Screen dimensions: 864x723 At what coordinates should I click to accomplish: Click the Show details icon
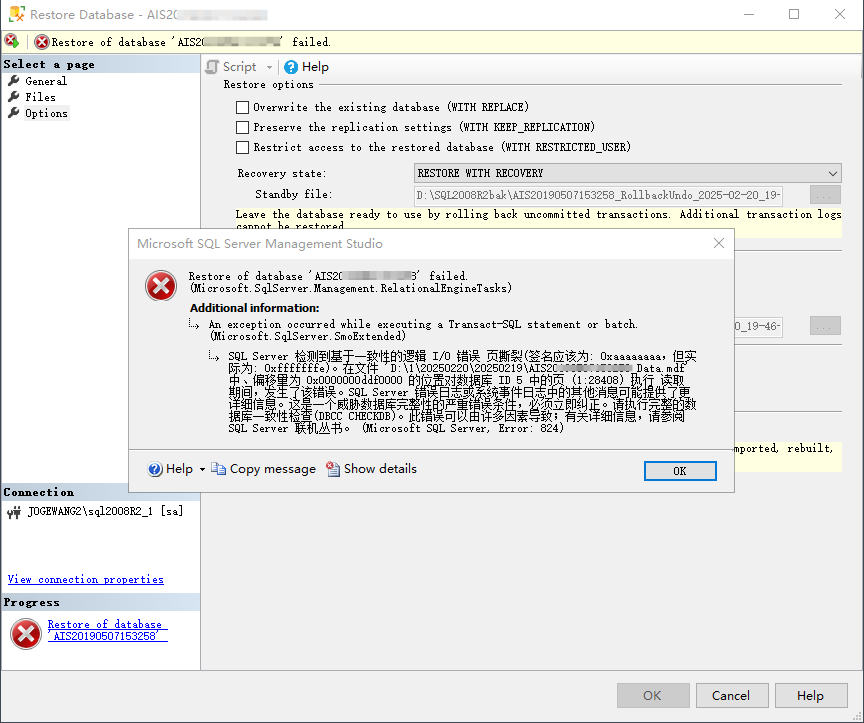(333, 469)
